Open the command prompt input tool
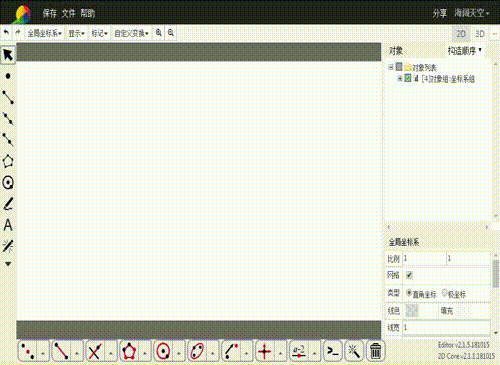500x365 pixels. coord(333,351)
